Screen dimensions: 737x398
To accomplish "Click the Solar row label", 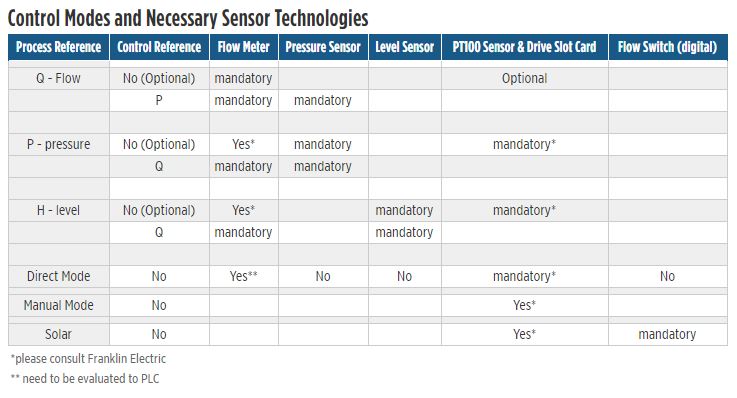I will click(58, 334).
